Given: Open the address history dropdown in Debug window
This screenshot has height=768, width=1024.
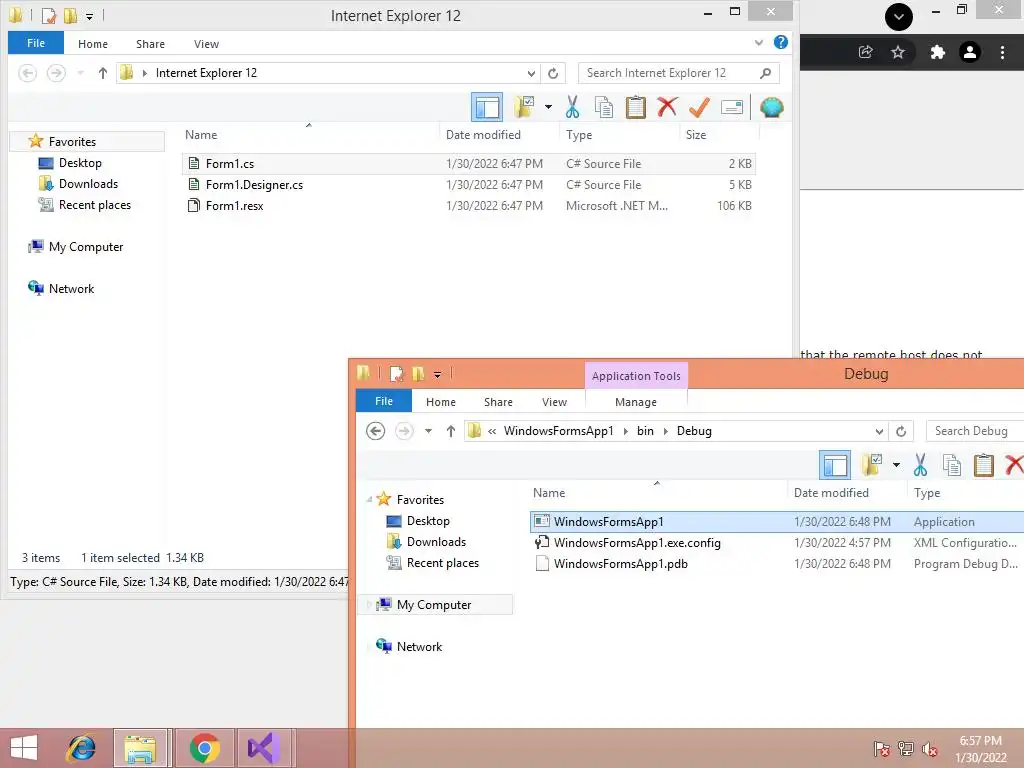Looking at the screenshot, I should (879, 431).
